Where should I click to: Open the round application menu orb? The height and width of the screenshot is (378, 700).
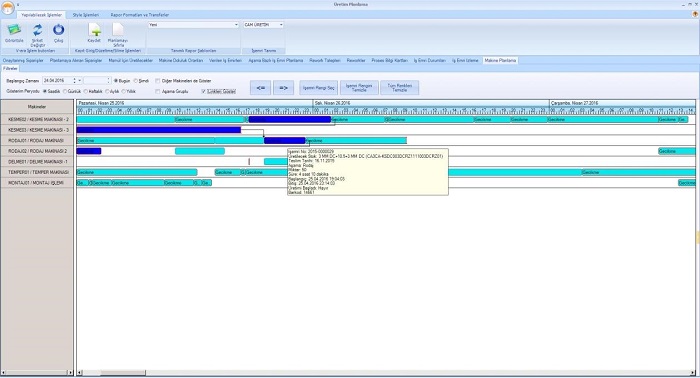[x=8, y=8]
